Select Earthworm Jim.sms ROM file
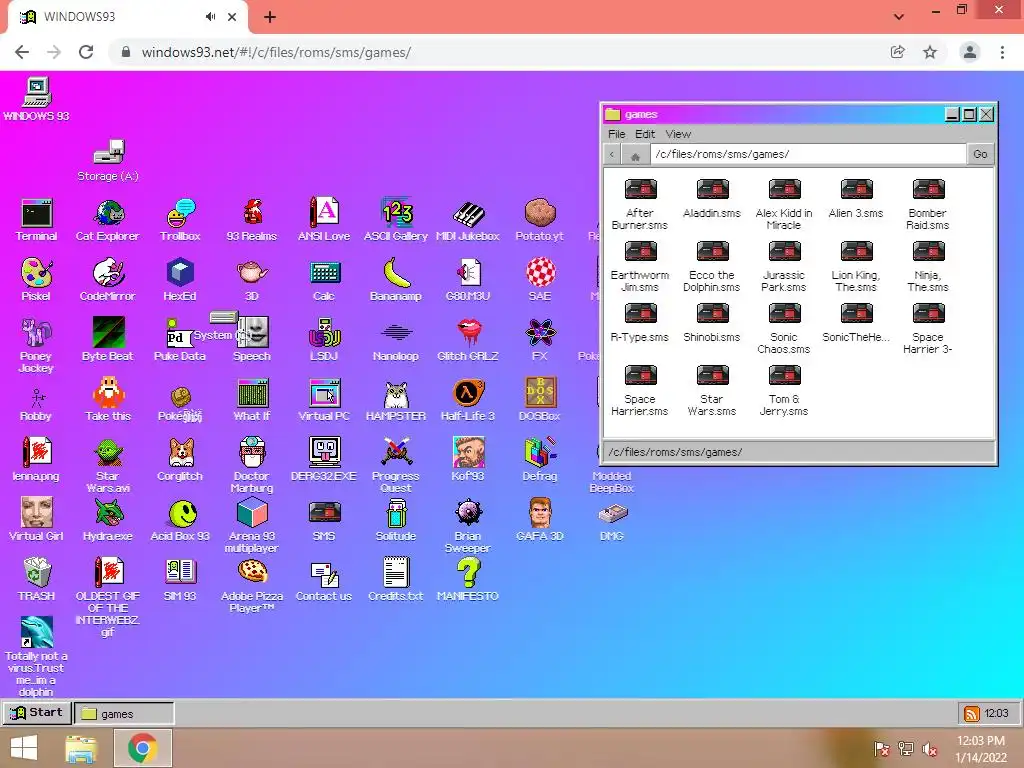Screen dimensions: 1024x768 tap(640, 266)
